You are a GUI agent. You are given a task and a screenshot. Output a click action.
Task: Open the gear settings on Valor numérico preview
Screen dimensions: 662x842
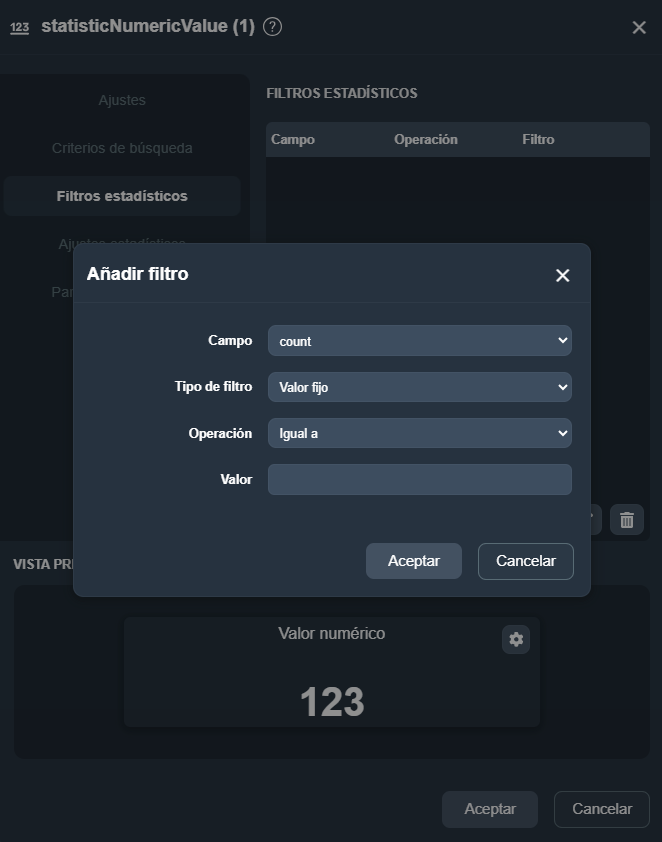tap(516, 639)
